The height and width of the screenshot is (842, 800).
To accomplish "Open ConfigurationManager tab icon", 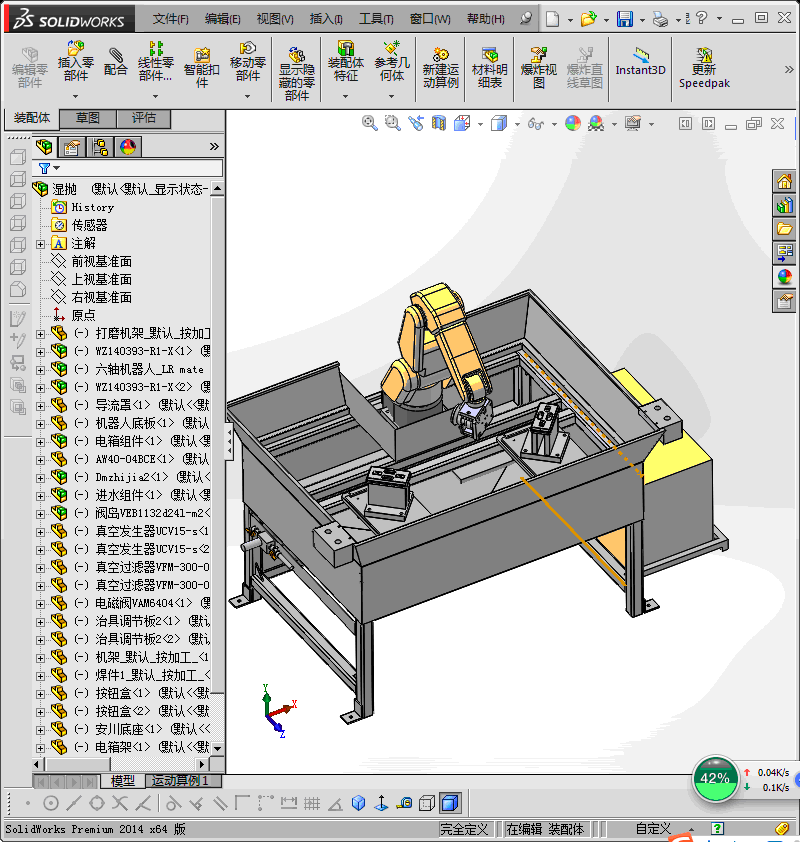I will click(x=100, y=147).
